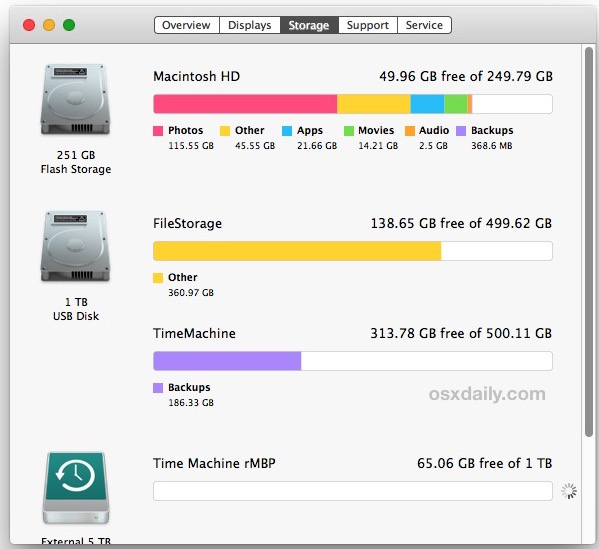Click the orange Audio legend swatch

410,131
